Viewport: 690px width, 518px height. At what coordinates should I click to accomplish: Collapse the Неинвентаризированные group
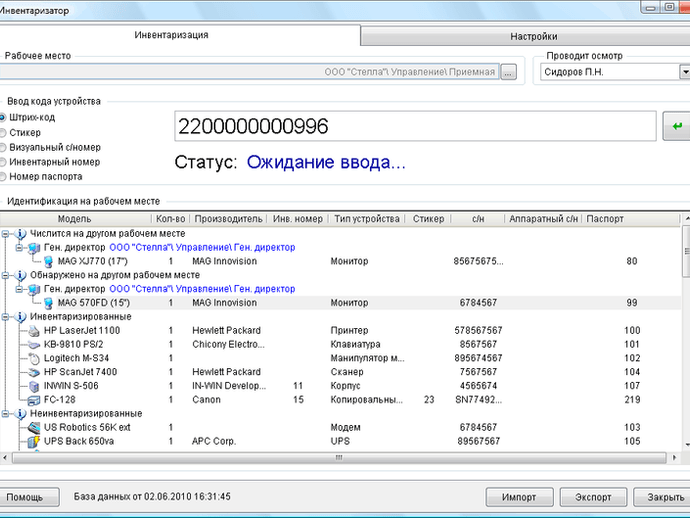click(5, 414)
